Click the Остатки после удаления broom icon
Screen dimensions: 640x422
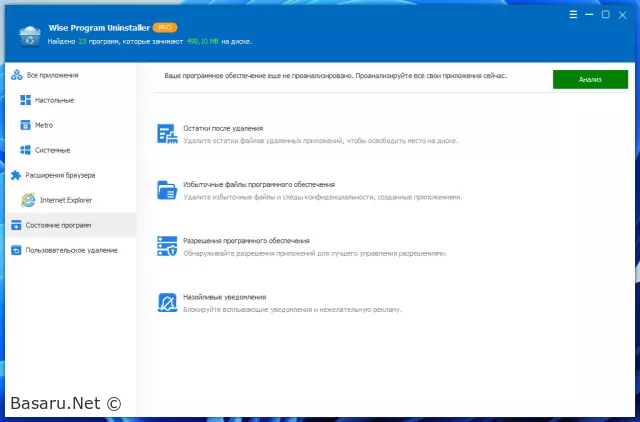tap(167, 134)
